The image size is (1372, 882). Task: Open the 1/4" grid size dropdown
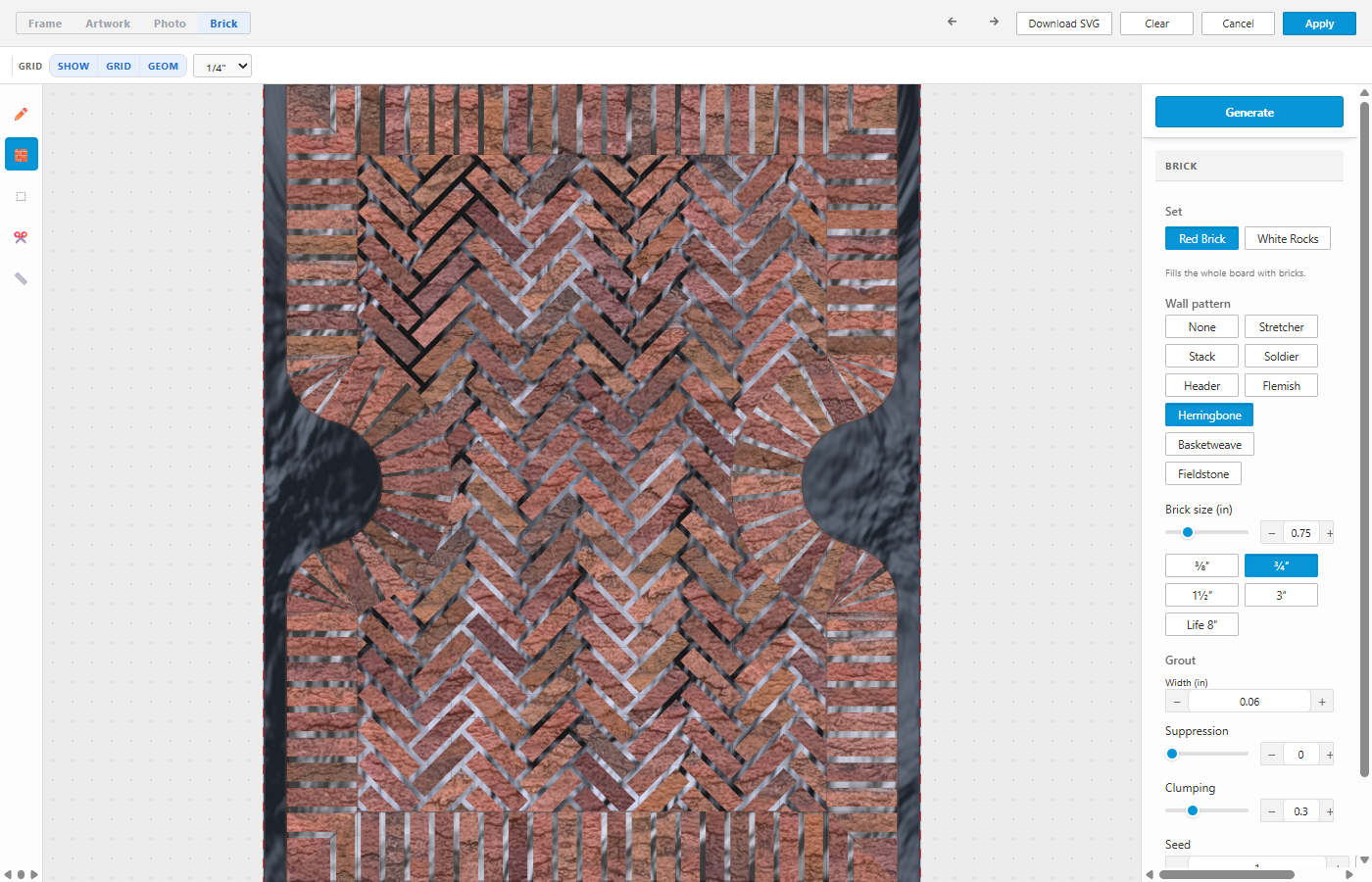point(222,67)
